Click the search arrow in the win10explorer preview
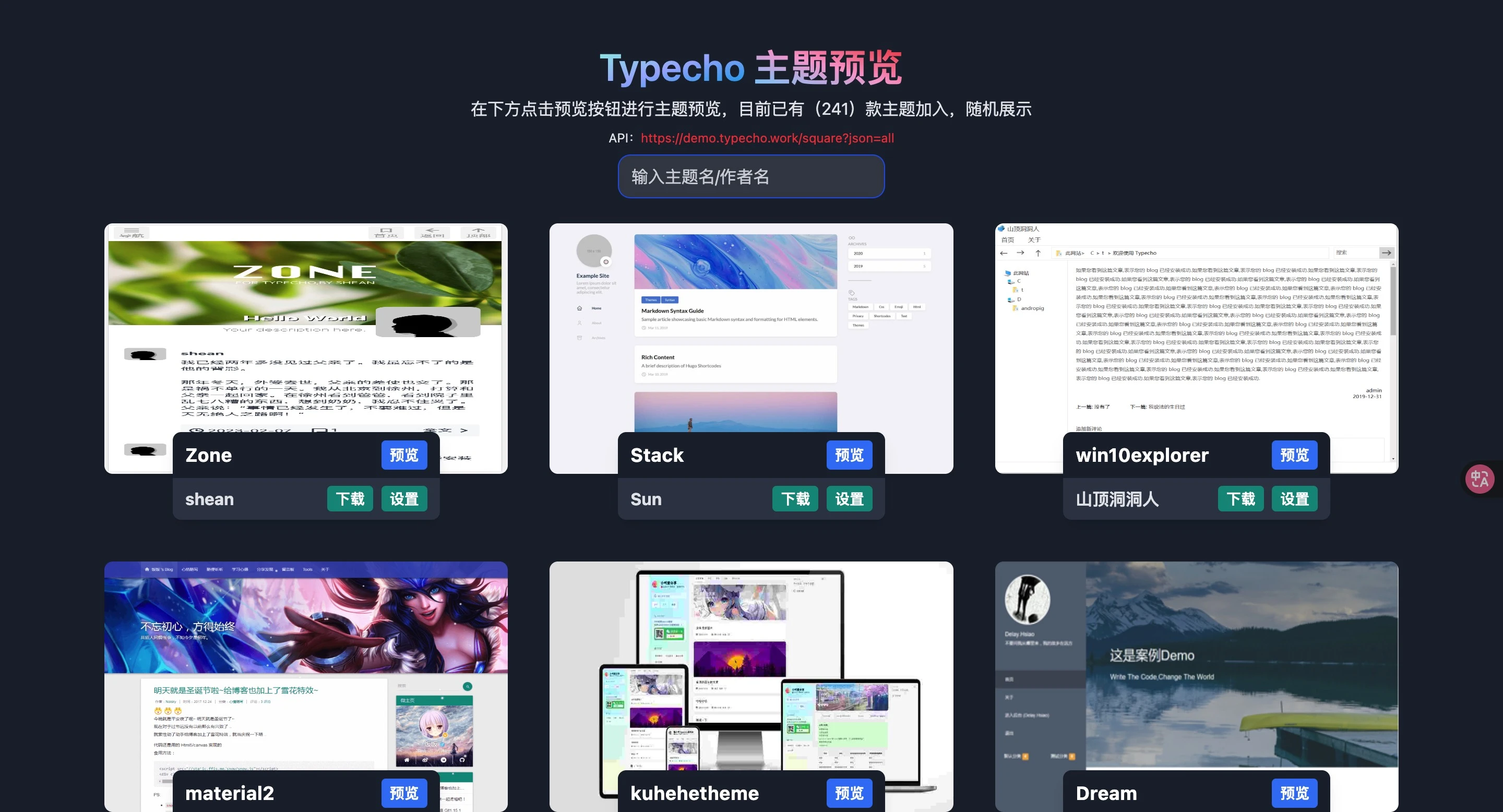This screenshot has width=1503, height=812. [1388, 253]
